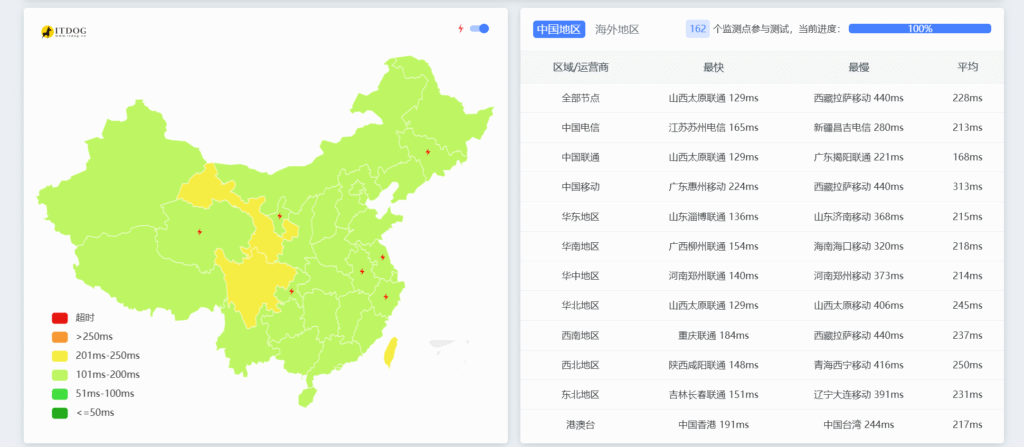
Task: Switch to the 中国地区 tab
Action: 559,29
